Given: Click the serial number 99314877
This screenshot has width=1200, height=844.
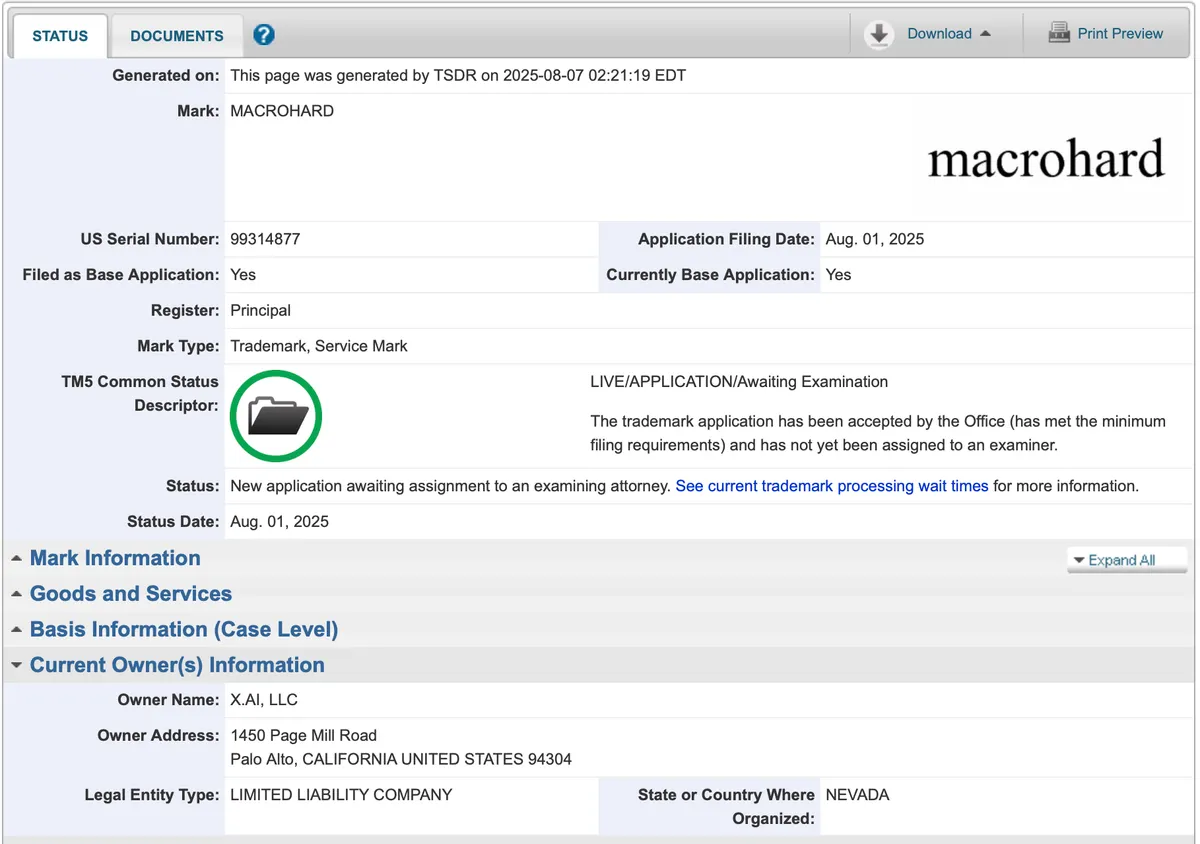Looking at the screenshot, I should (x=265, y=239).
